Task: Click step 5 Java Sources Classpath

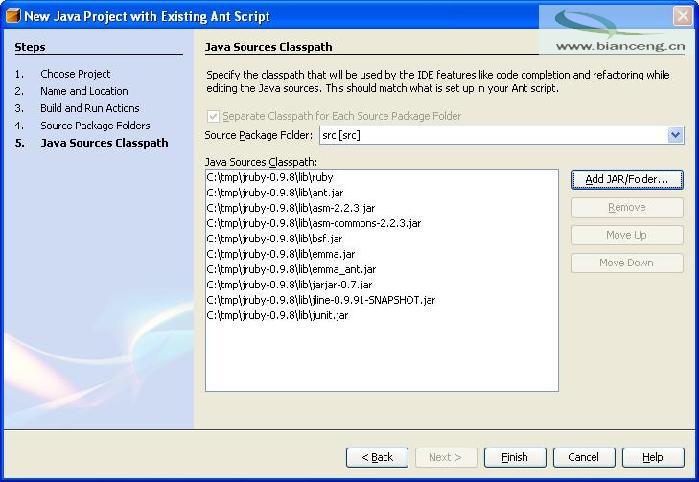Action: click(104, 143)
